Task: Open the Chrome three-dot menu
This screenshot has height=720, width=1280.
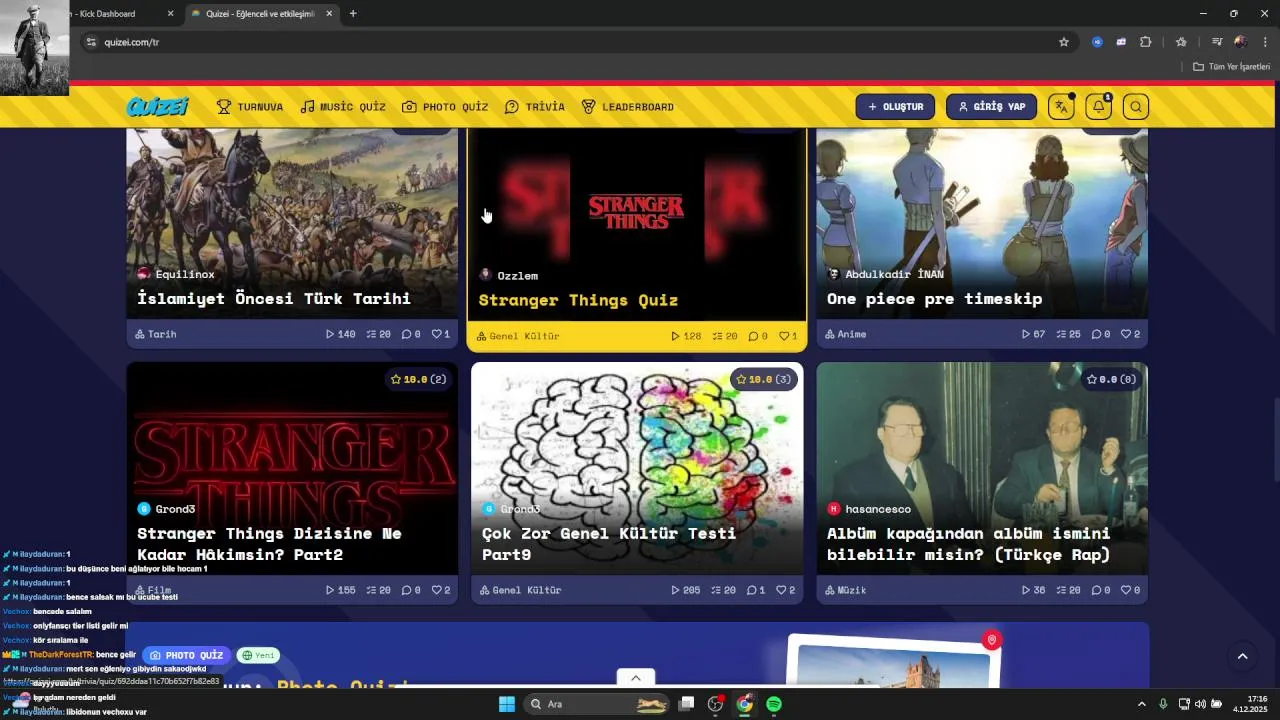Action: pos(1265,42)
